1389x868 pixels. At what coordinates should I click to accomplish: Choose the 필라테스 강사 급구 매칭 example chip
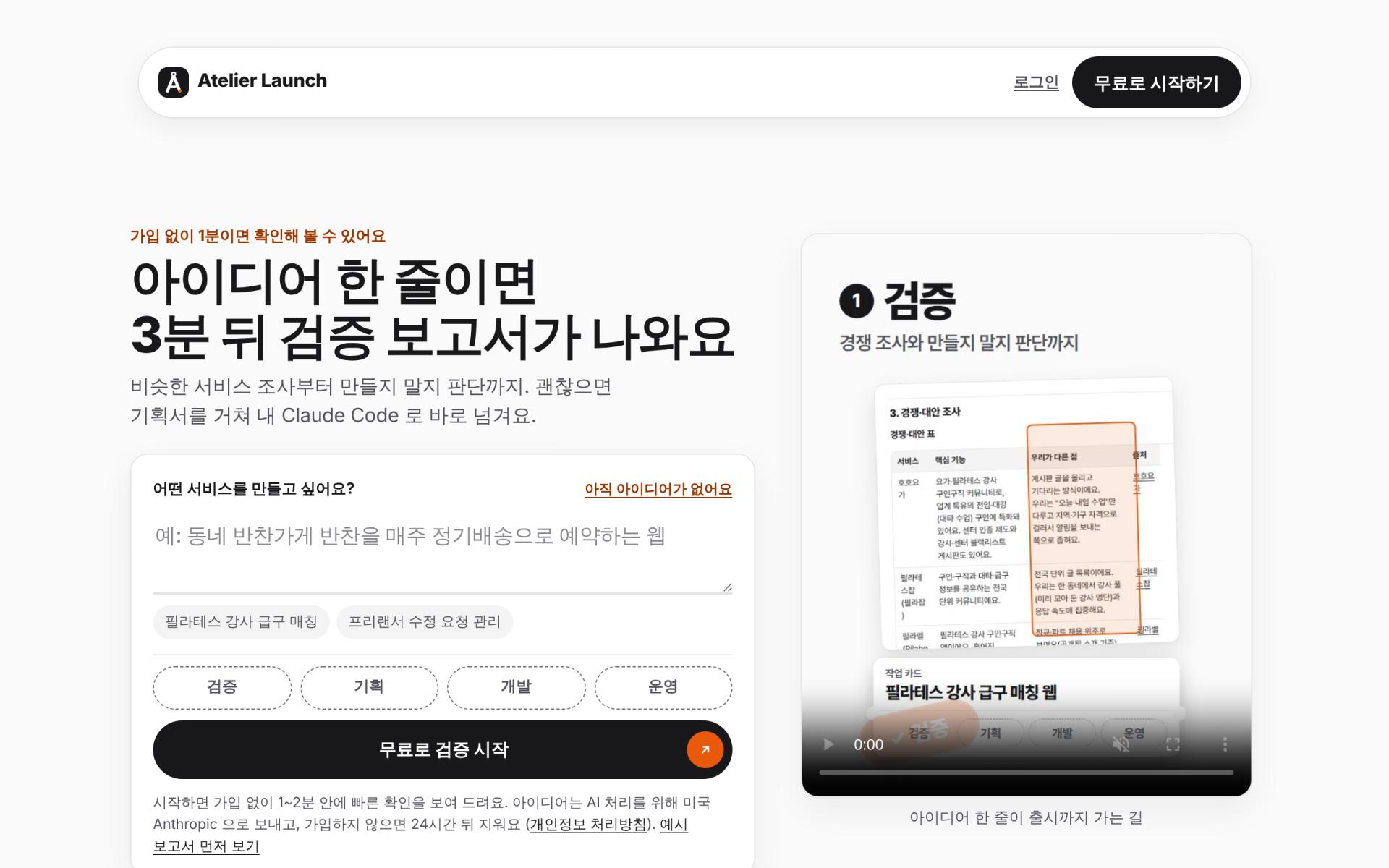(241, 622)
